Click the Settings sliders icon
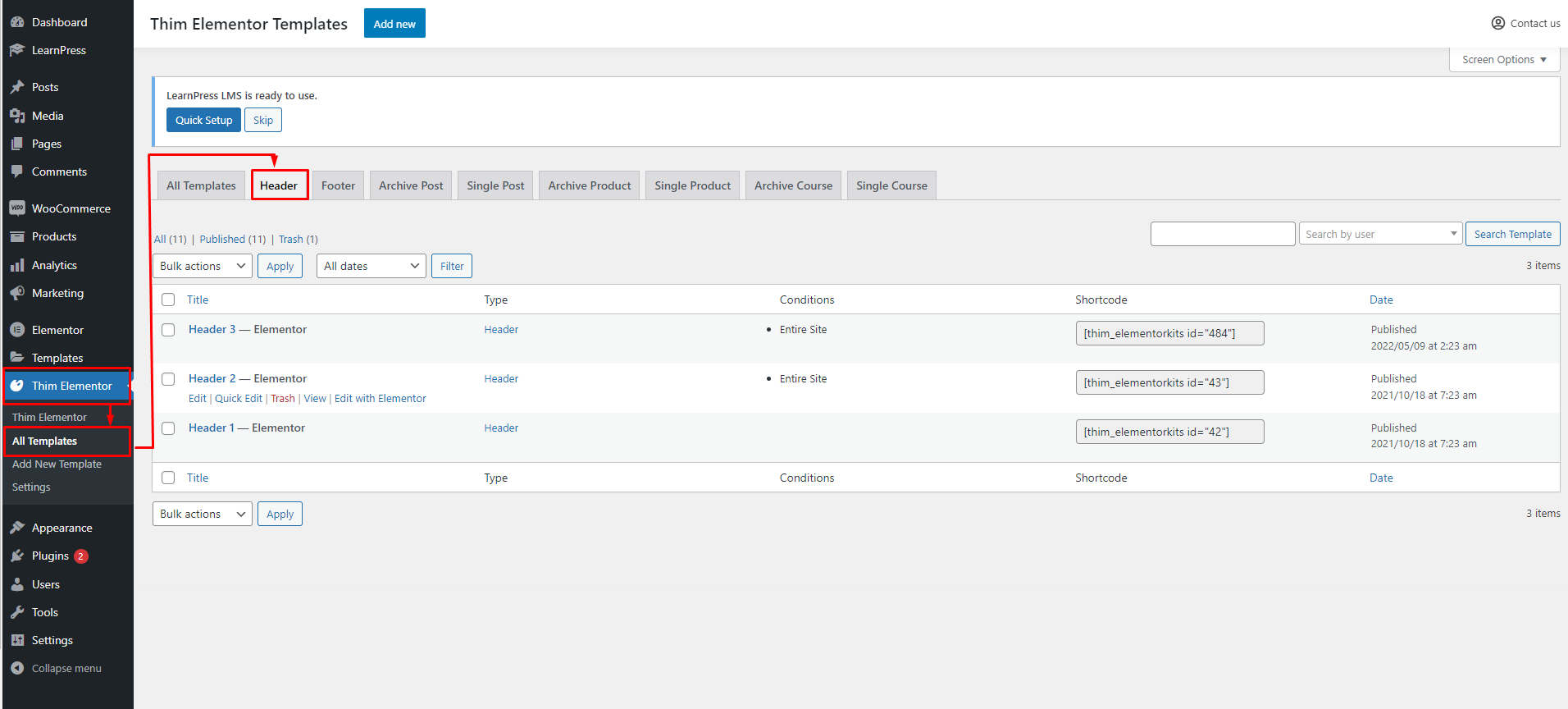This screenshot has width=1568, height=709. coord(17,640)
